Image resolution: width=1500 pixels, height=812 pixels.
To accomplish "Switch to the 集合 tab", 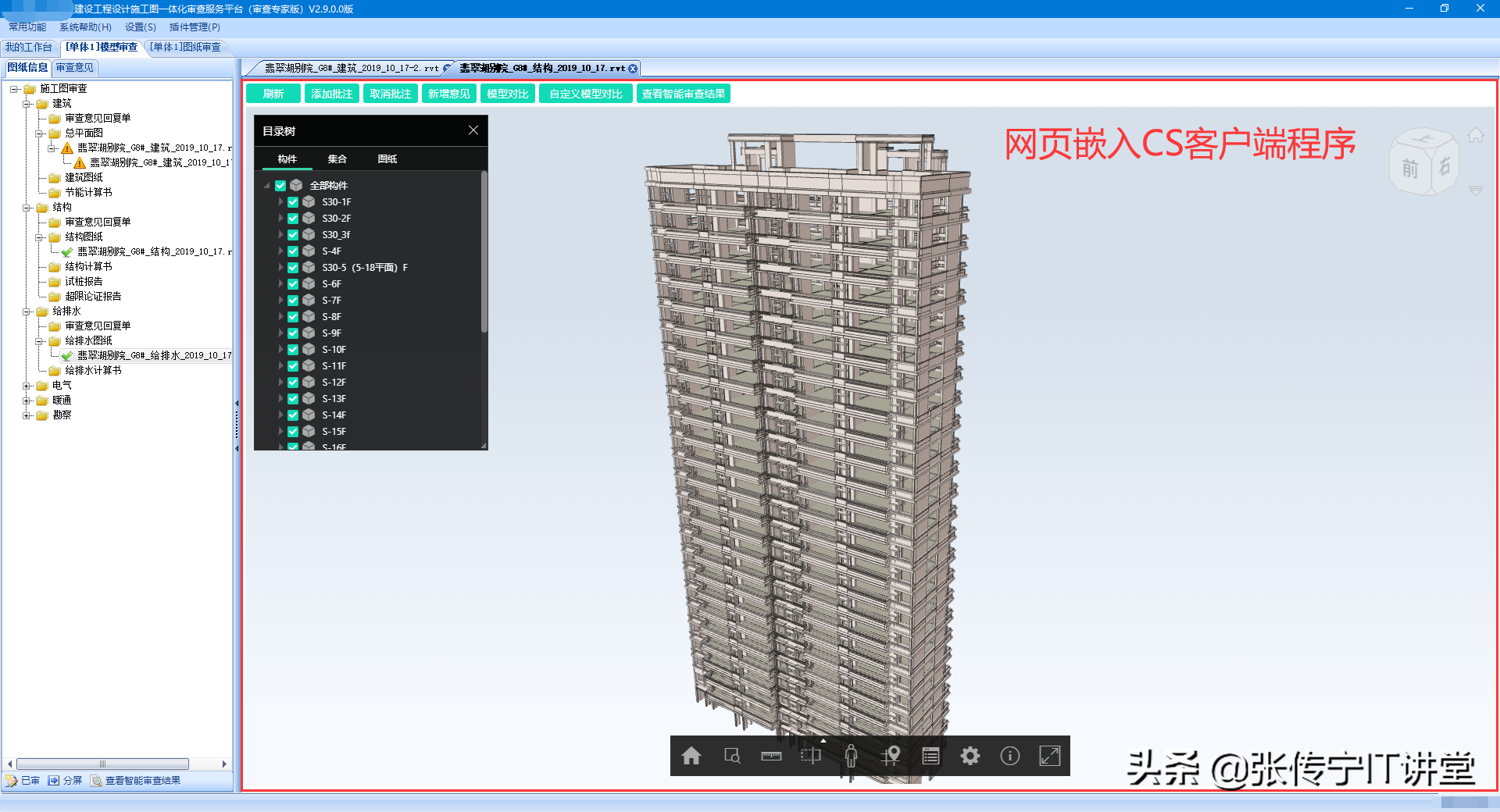I will 337,159.
